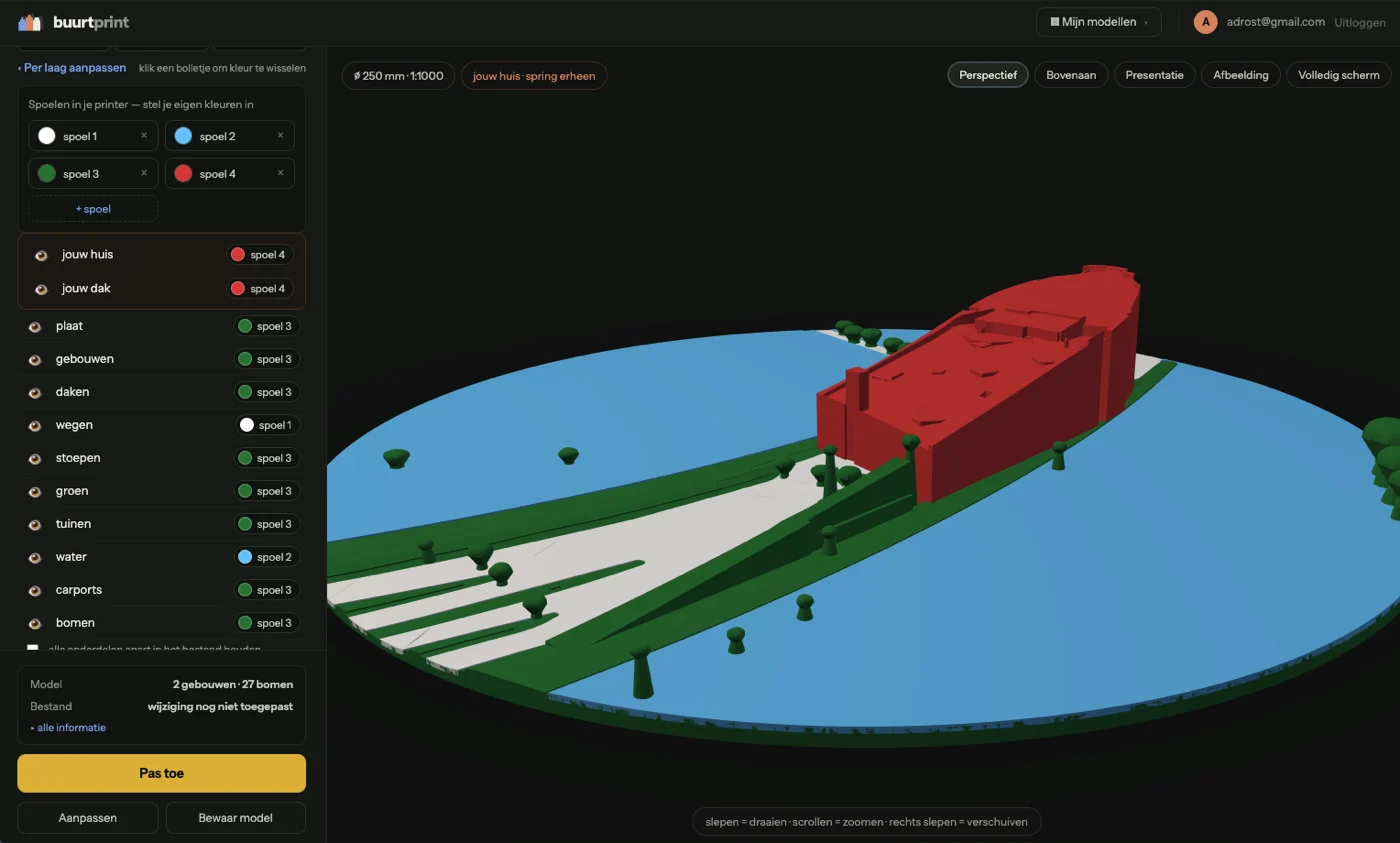Click the Uitloggen link
Image resolution: width=1400 pixels, height=843 pixels.
pos(1360,22)
